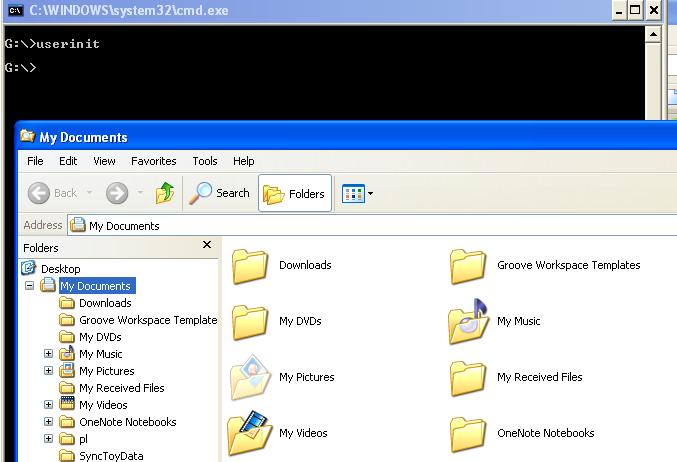Click the My Videos tree icon
677x462 pixels.
[67, 404]
